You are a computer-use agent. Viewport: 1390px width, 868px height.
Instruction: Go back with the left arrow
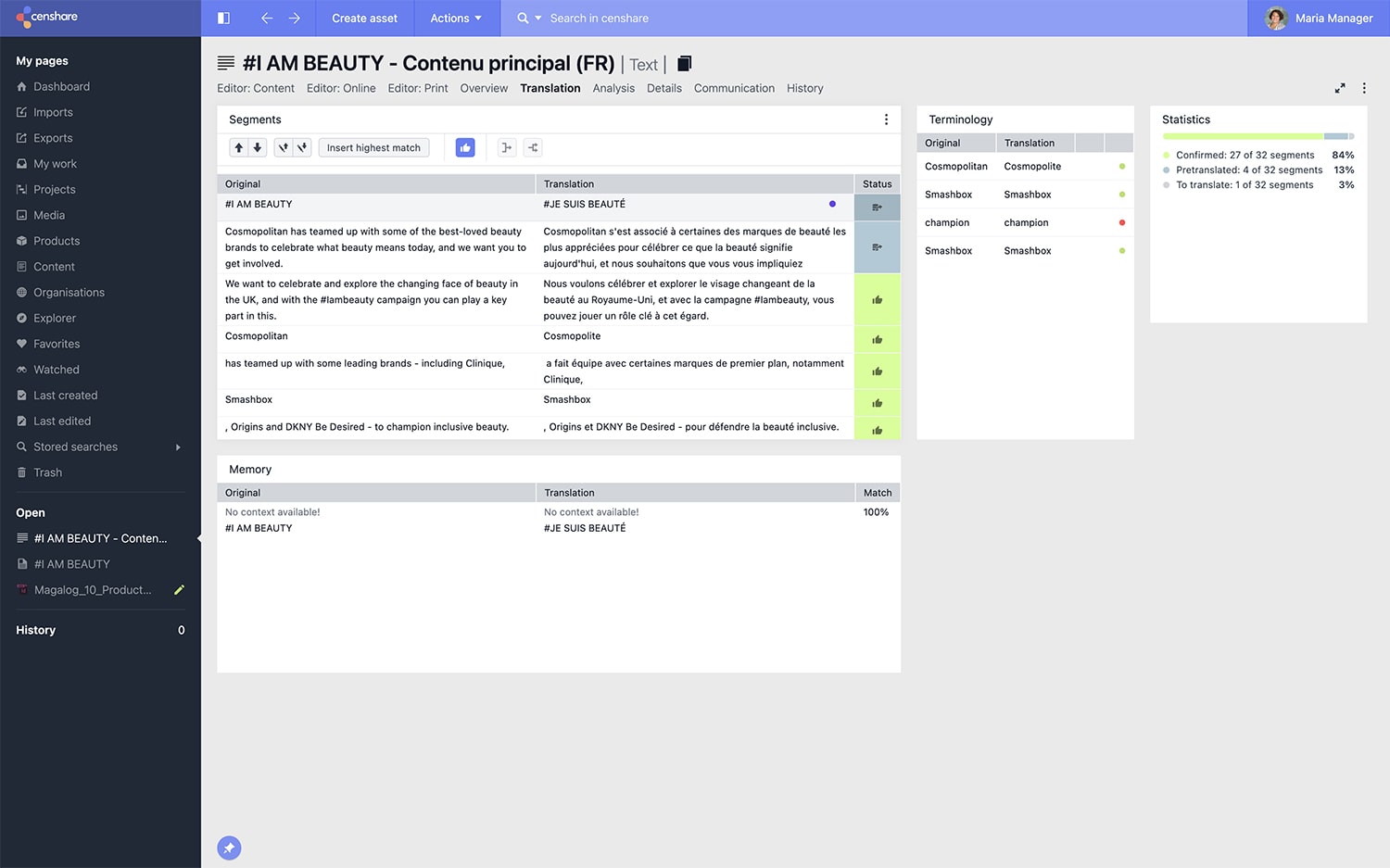pos(267,18)
